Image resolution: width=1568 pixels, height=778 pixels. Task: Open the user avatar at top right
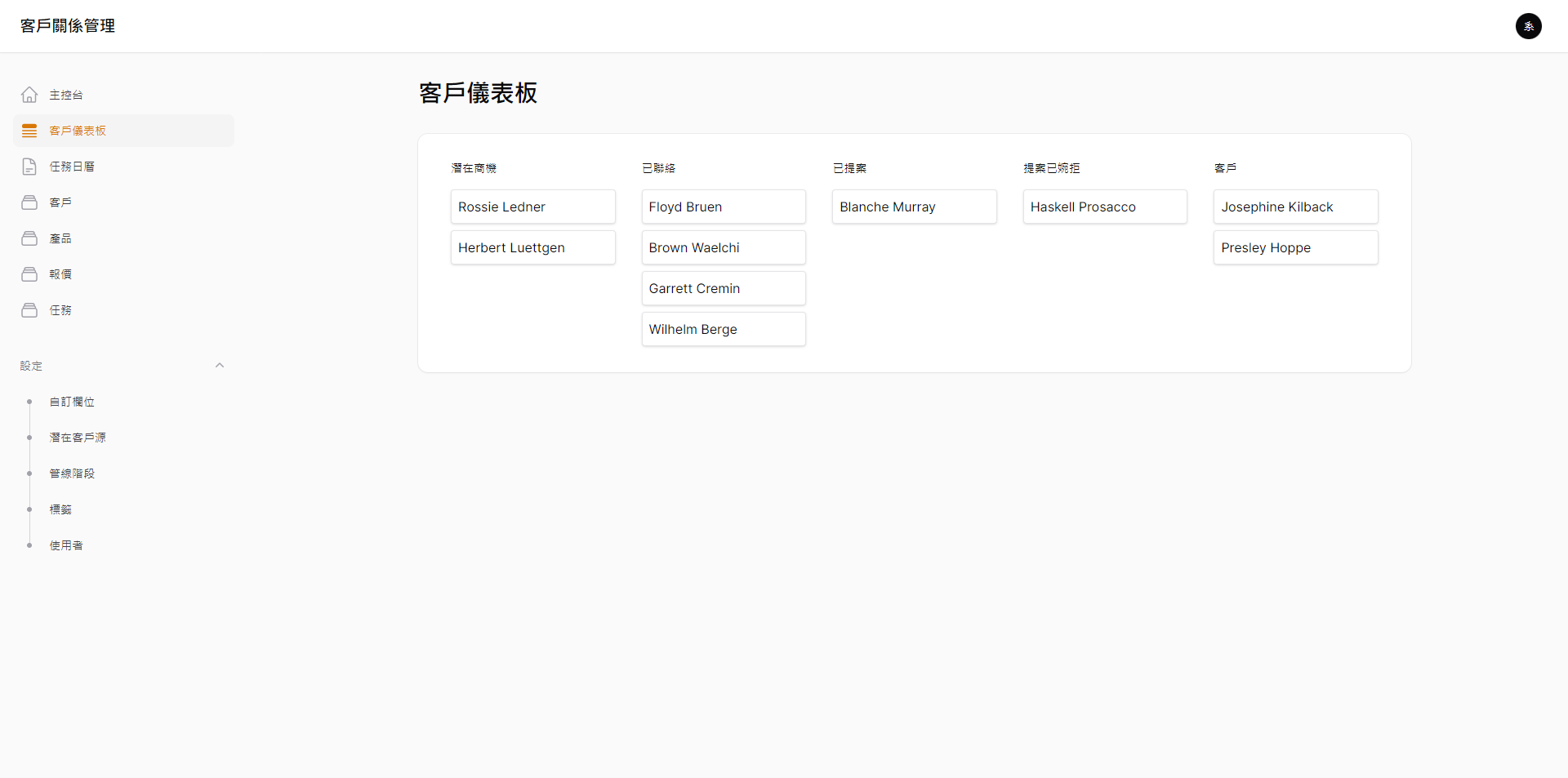pyautogui.click(x=1529, y=26)
